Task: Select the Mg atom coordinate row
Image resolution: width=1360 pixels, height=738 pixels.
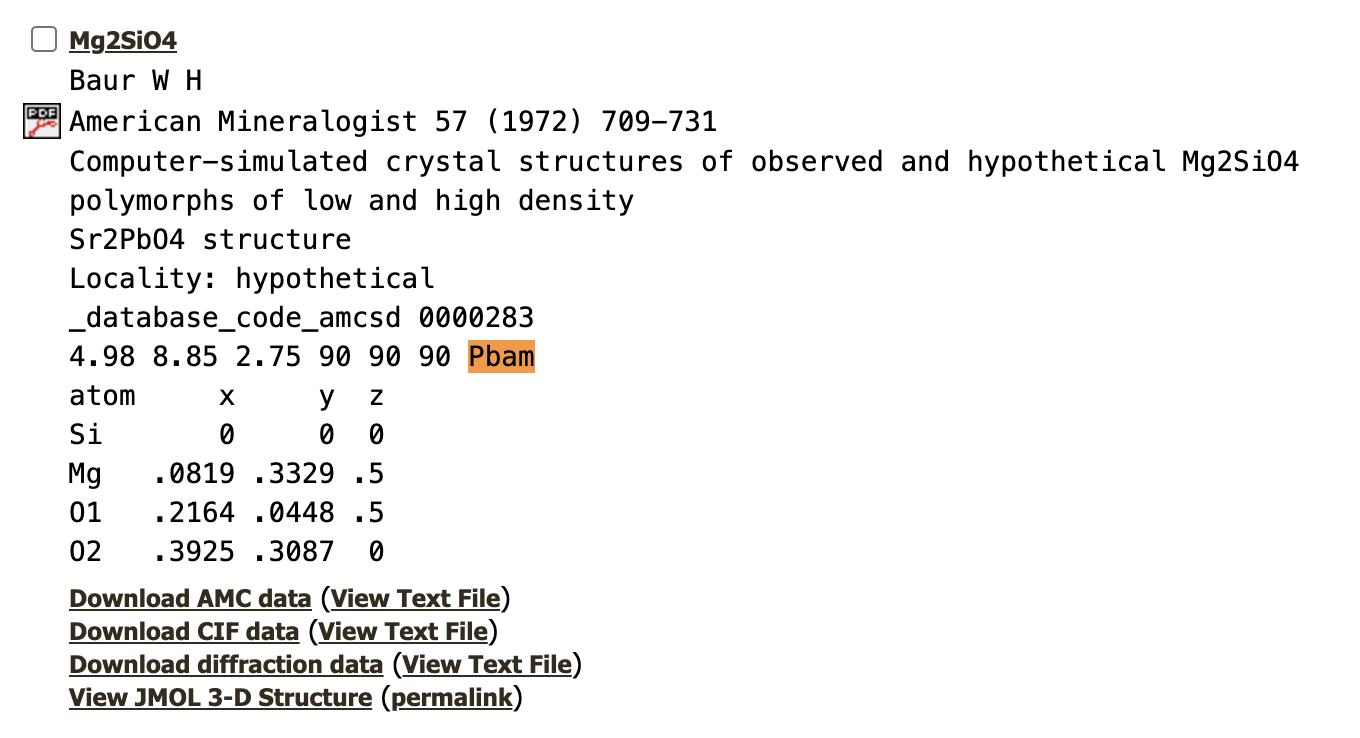Action: [x=226, y=474]
